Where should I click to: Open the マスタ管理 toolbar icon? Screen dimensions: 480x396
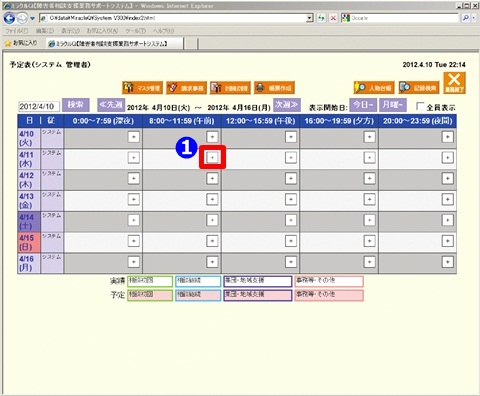click(142, 88)
